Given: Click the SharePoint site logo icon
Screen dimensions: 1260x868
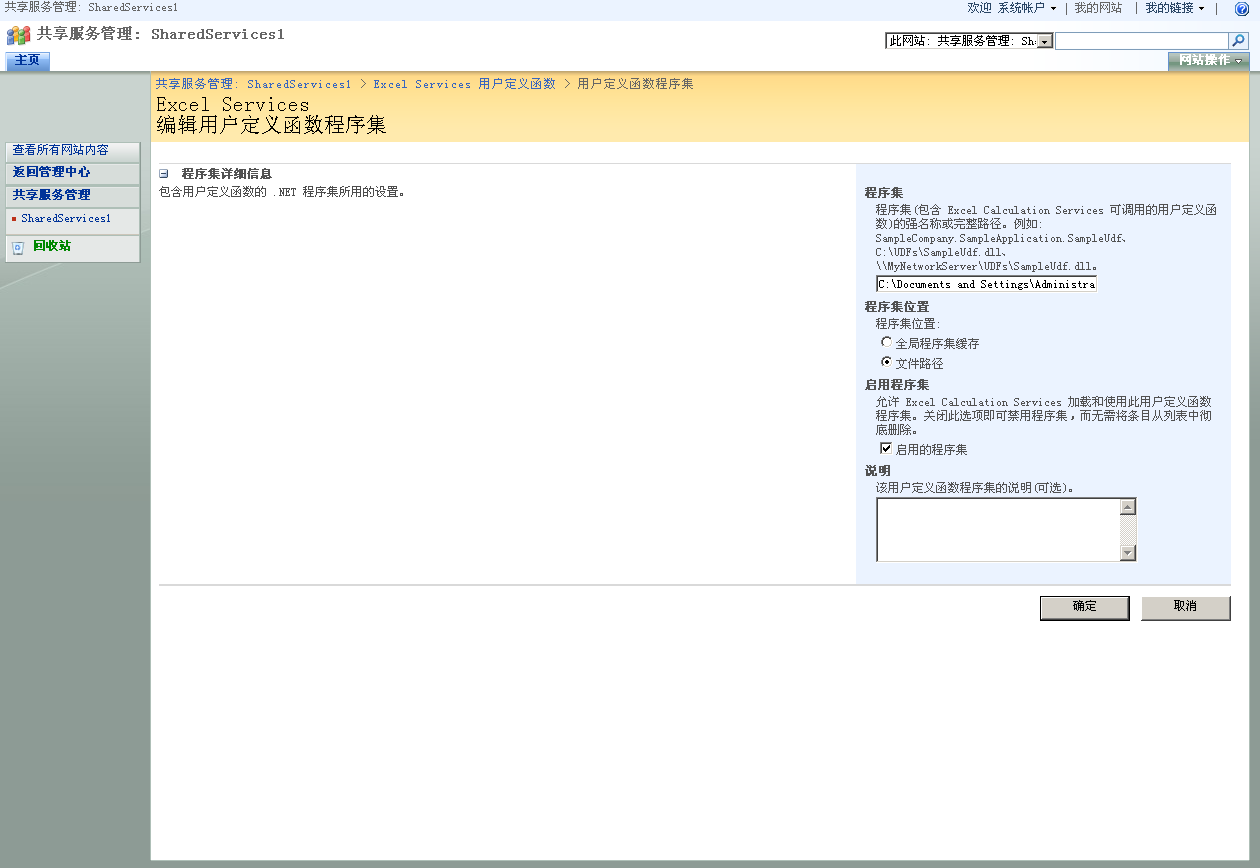Looking at the screenshot, I should point(18,36).
